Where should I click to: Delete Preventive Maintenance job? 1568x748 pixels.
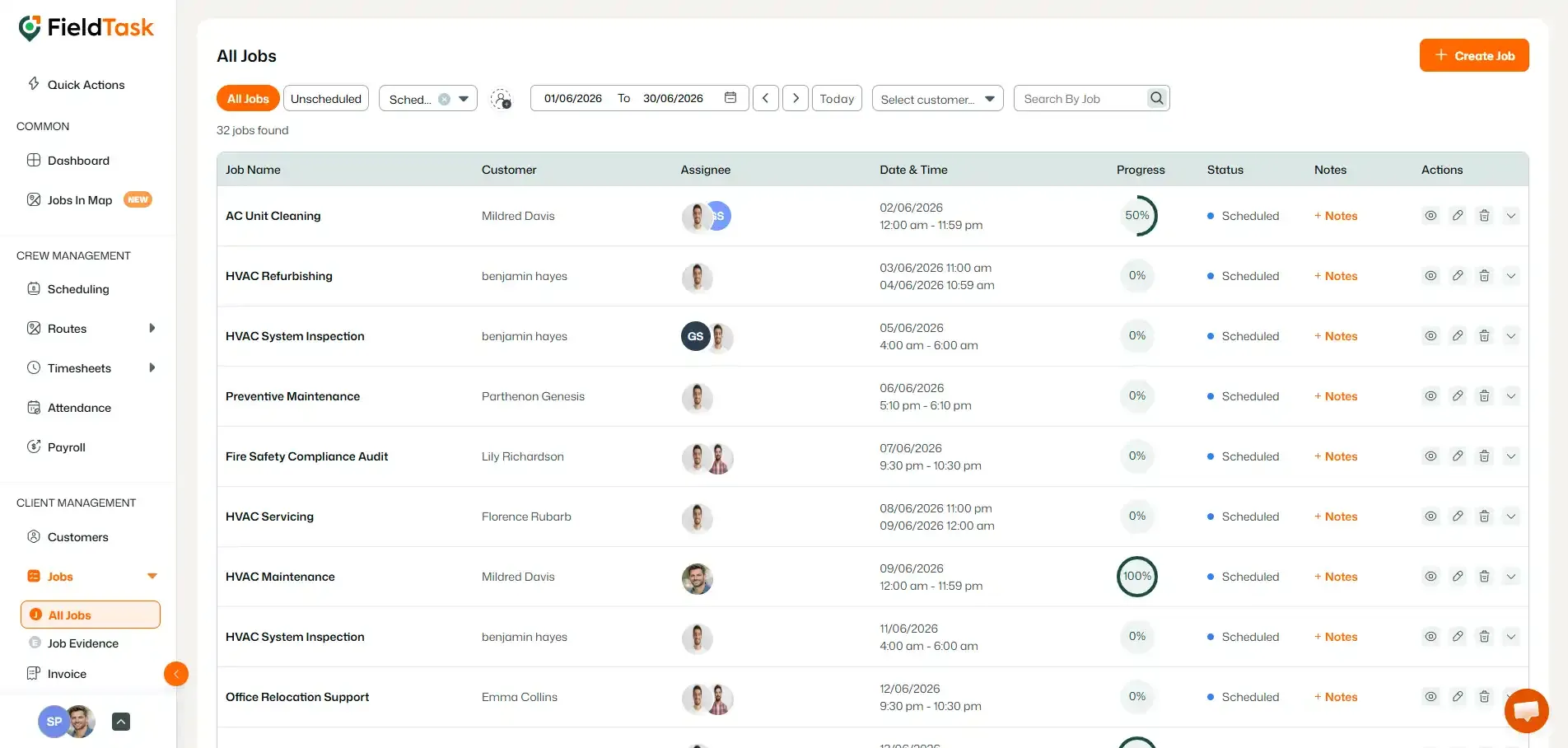[1484, 396]
